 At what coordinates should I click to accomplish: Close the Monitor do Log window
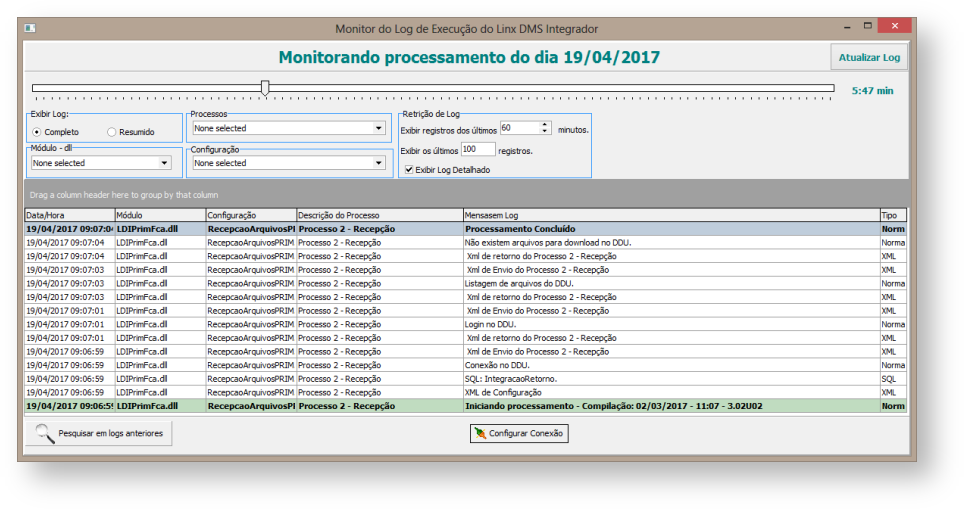(894, 26)
